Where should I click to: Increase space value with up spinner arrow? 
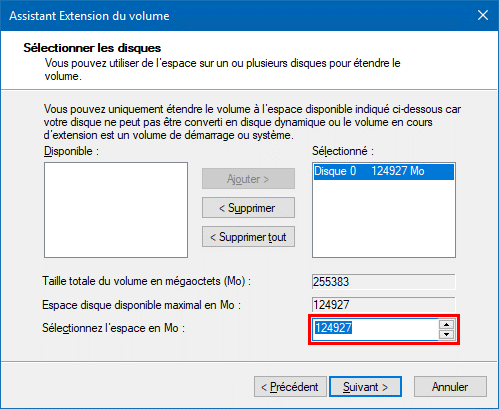[447, 324]
